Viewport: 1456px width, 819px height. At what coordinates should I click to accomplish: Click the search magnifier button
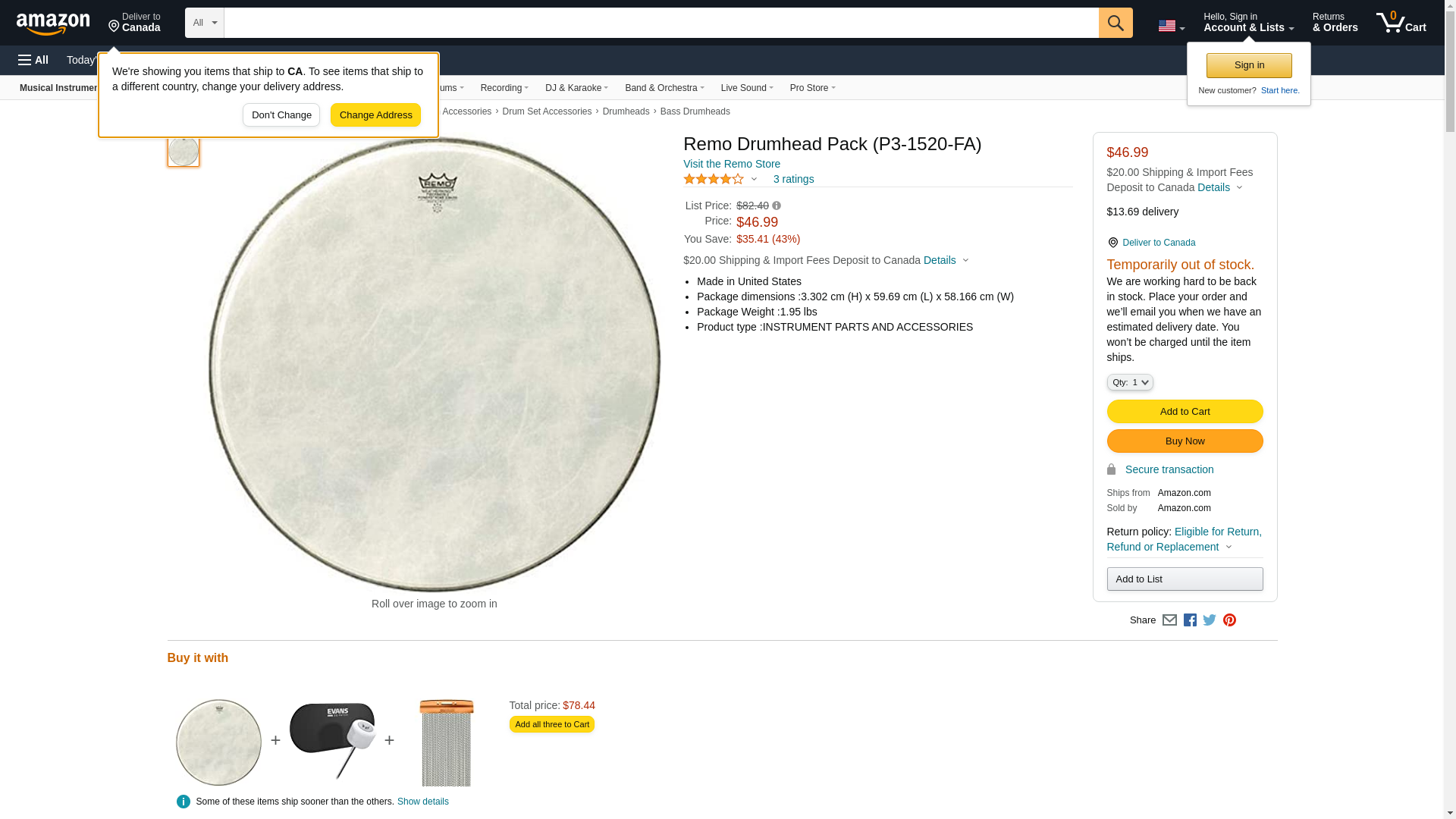click(x=1115, y=23)
